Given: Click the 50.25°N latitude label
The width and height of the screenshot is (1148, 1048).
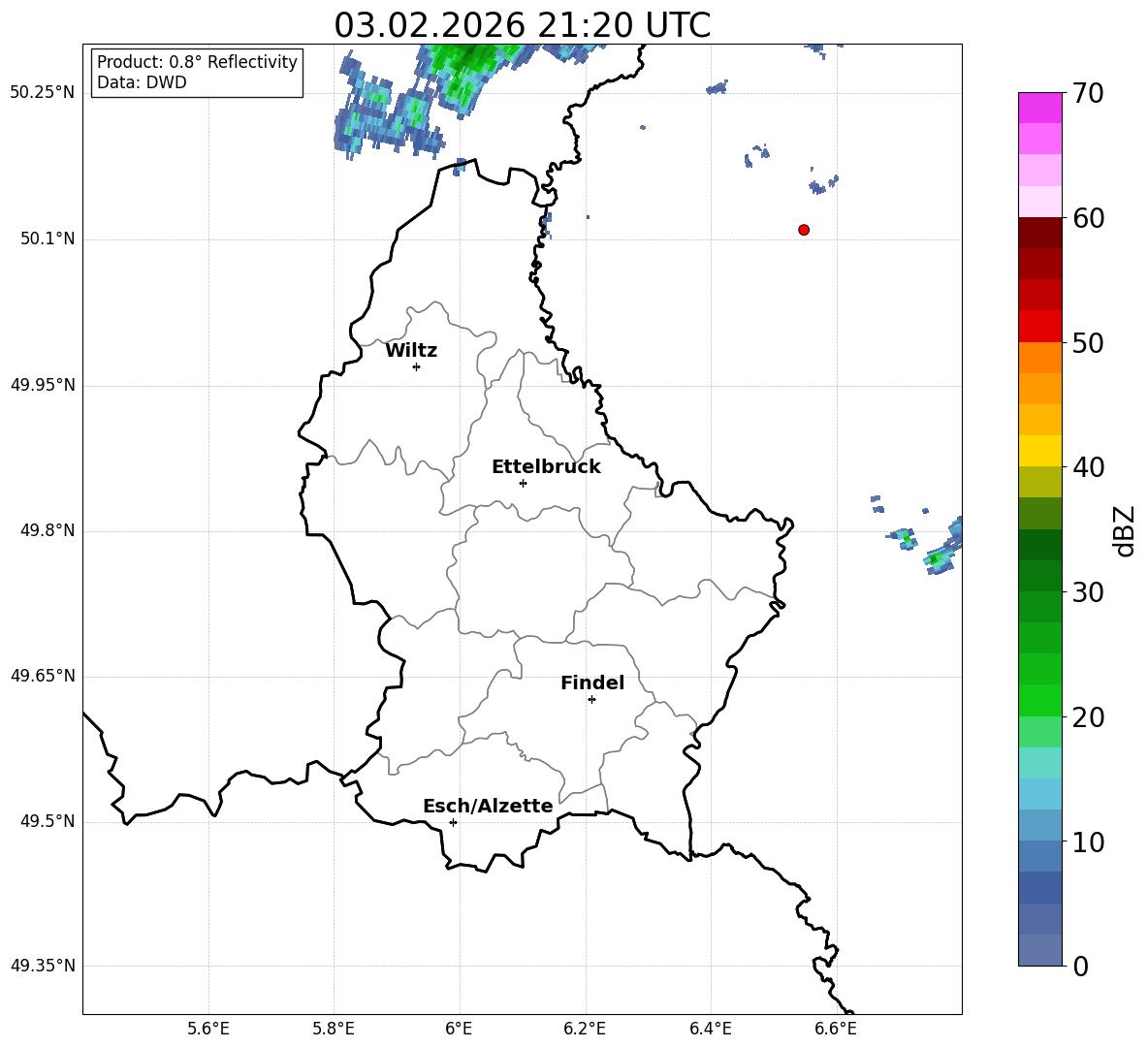Looking at the screenshot, I should click(43, 93).
